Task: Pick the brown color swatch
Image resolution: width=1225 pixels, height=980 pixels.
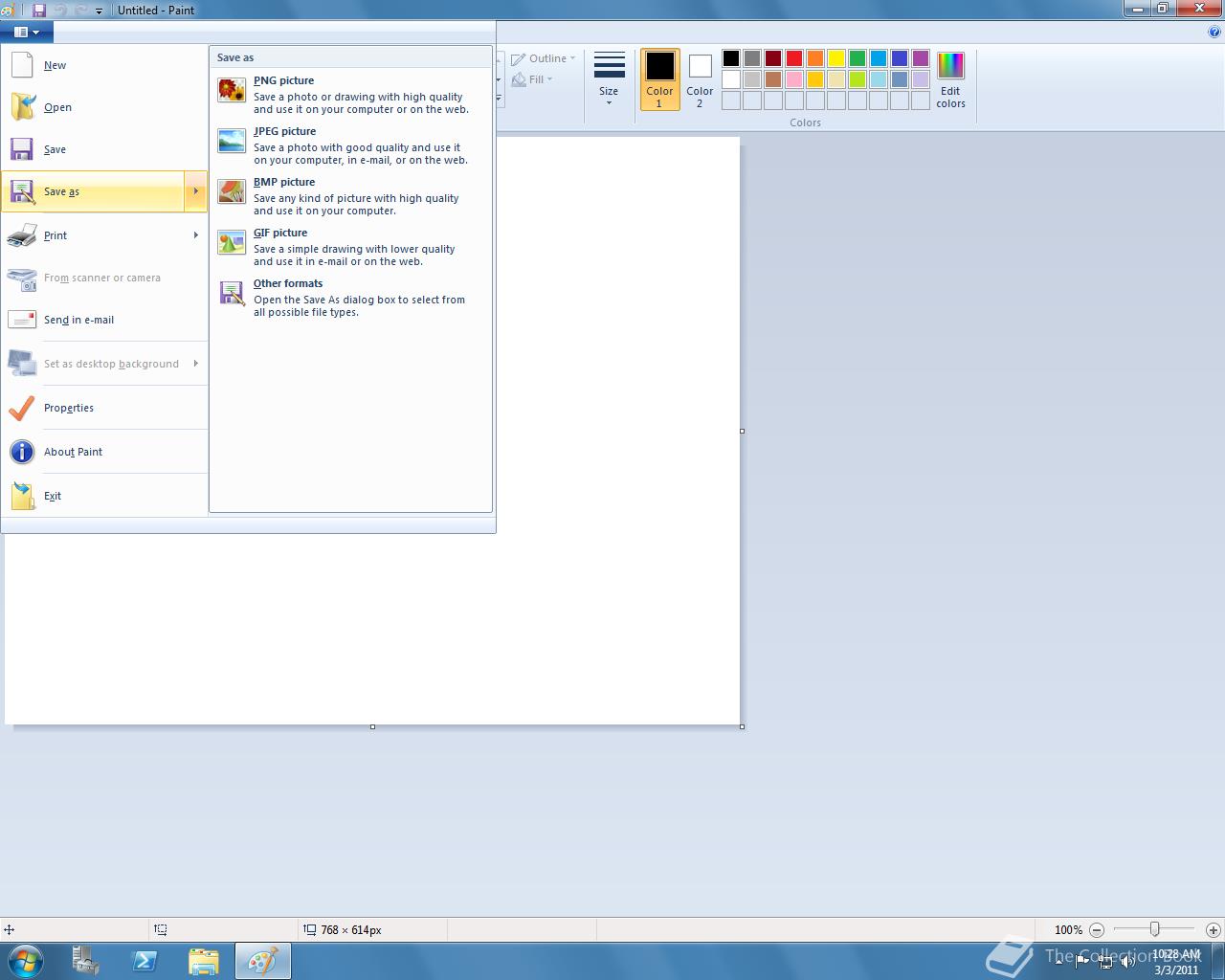Action: point(773,79)
